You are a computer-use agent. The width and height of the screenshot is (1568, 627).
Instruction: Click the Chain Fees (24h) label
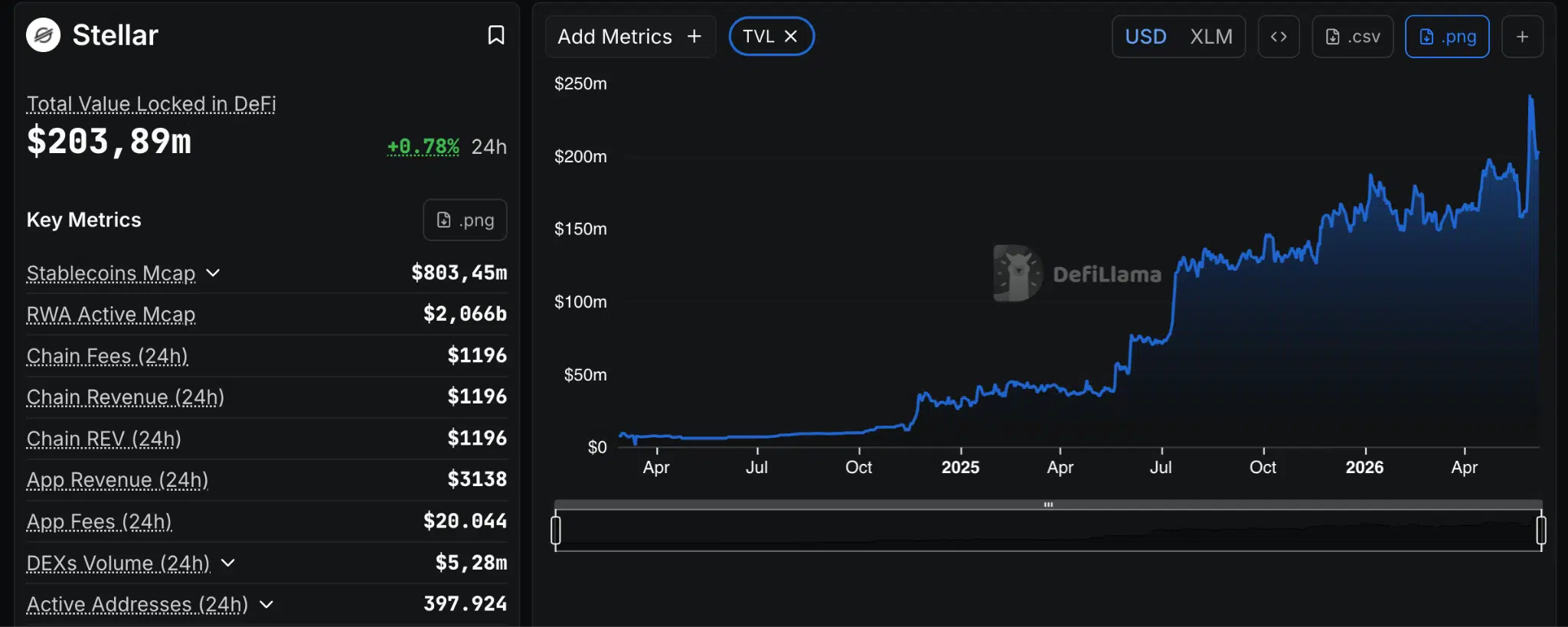point(107,356)
